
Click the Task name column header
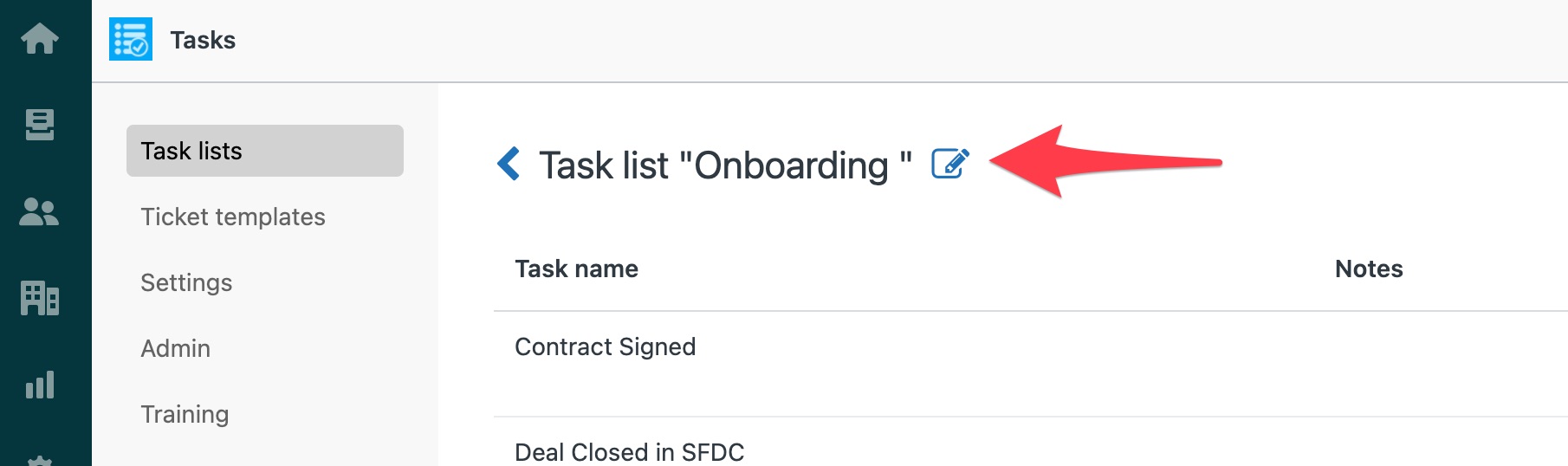[577, 269]
